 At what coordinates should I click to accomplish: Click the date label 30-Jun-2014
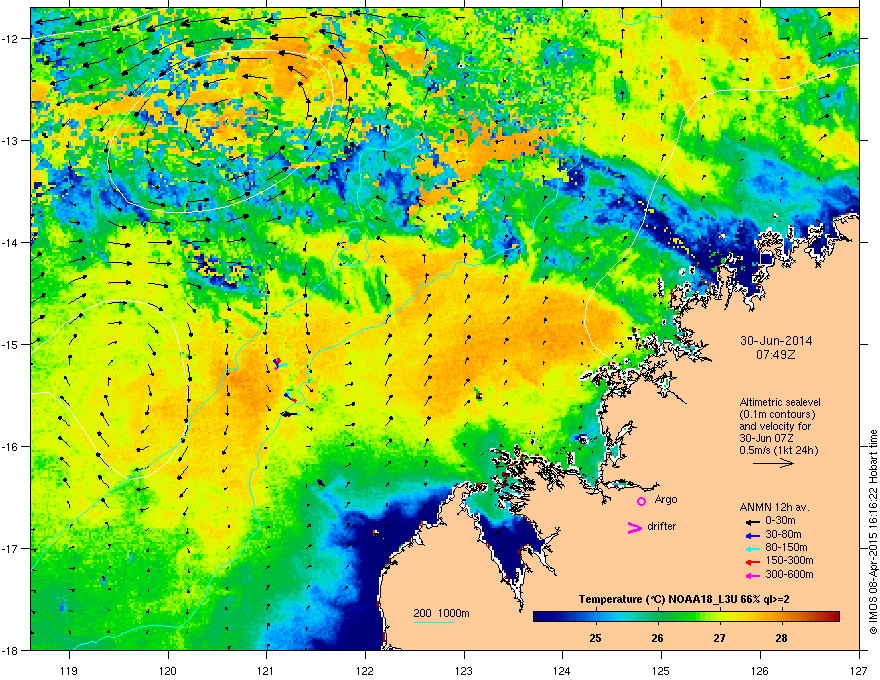coord(776,341)
